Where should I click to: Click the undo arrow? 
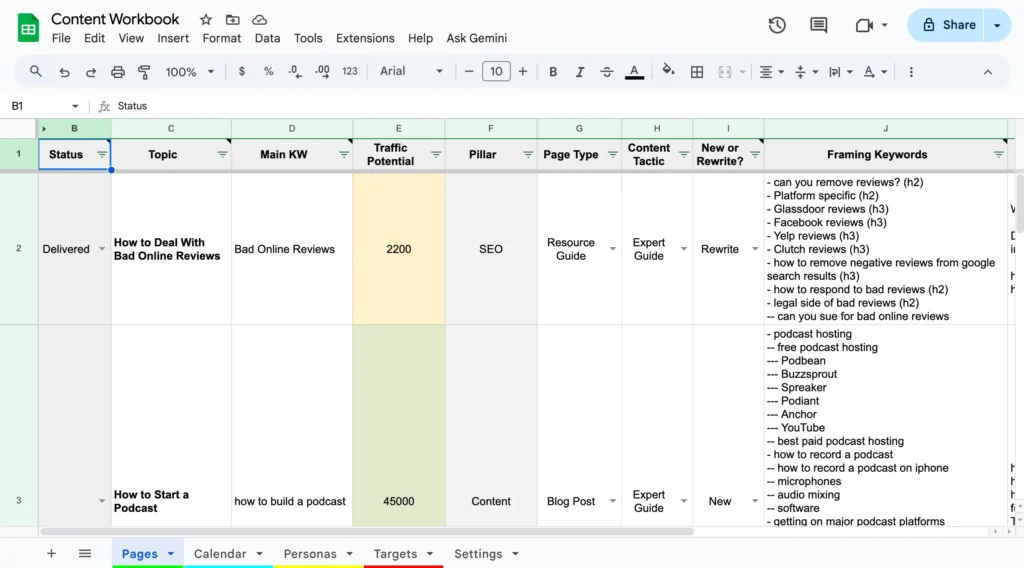[x=65, y=72]
